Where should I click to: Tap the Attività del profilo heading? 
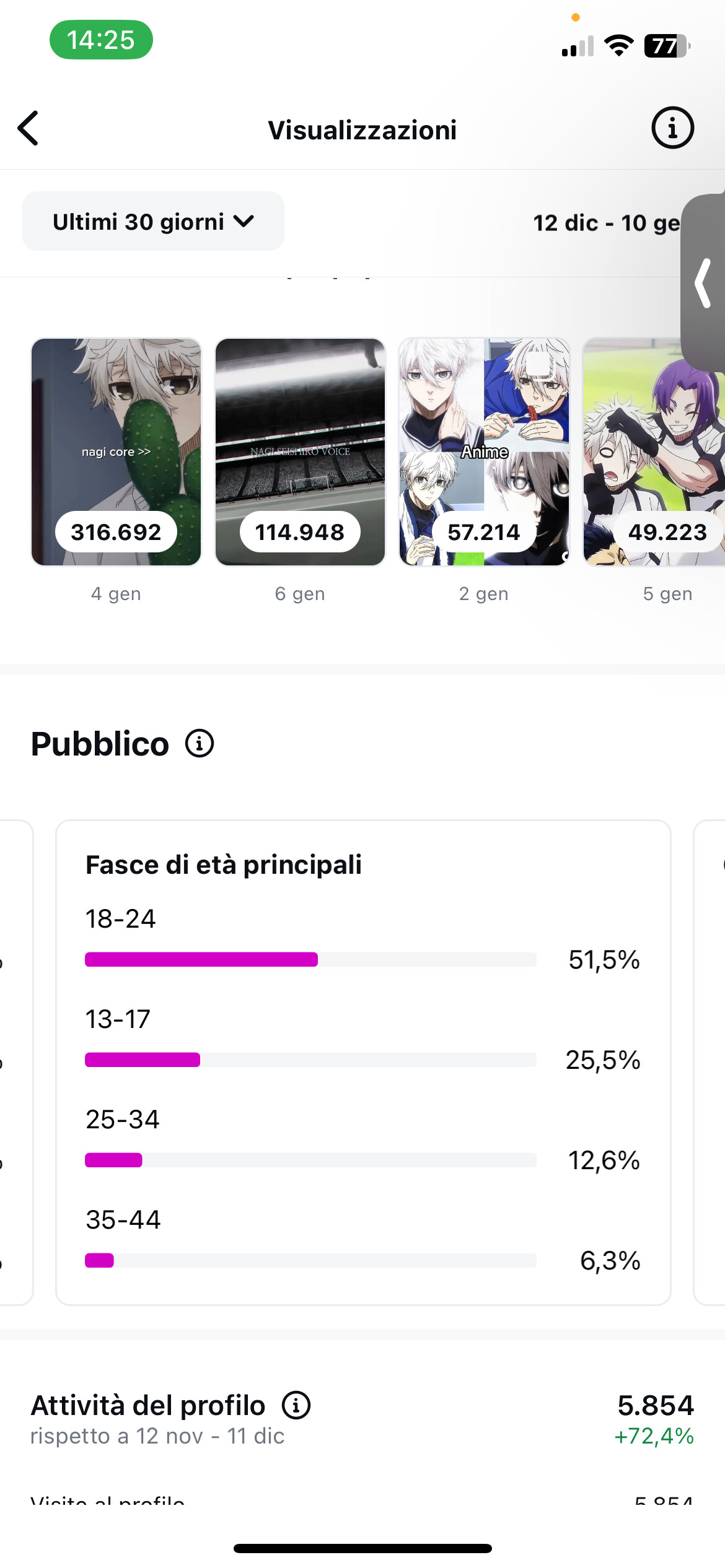point(148,1405)
